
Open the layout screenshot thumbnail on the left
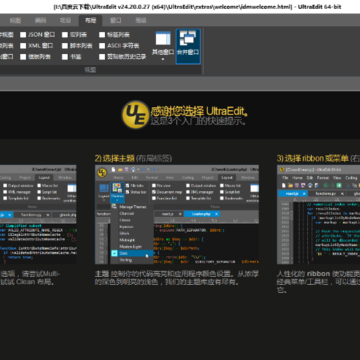click(x=38, y=214)
